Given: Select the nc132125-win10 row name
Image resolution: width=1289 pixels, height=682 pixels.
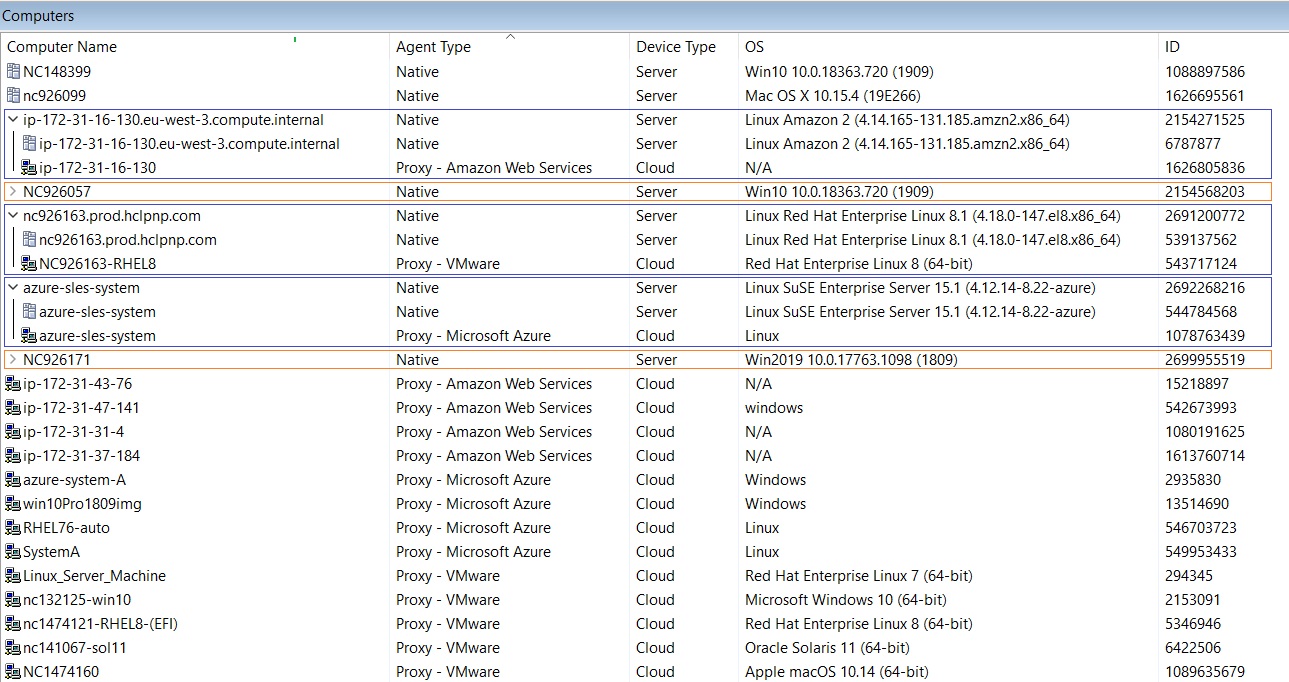Looking at the screenshot, I should pos(77,600).
